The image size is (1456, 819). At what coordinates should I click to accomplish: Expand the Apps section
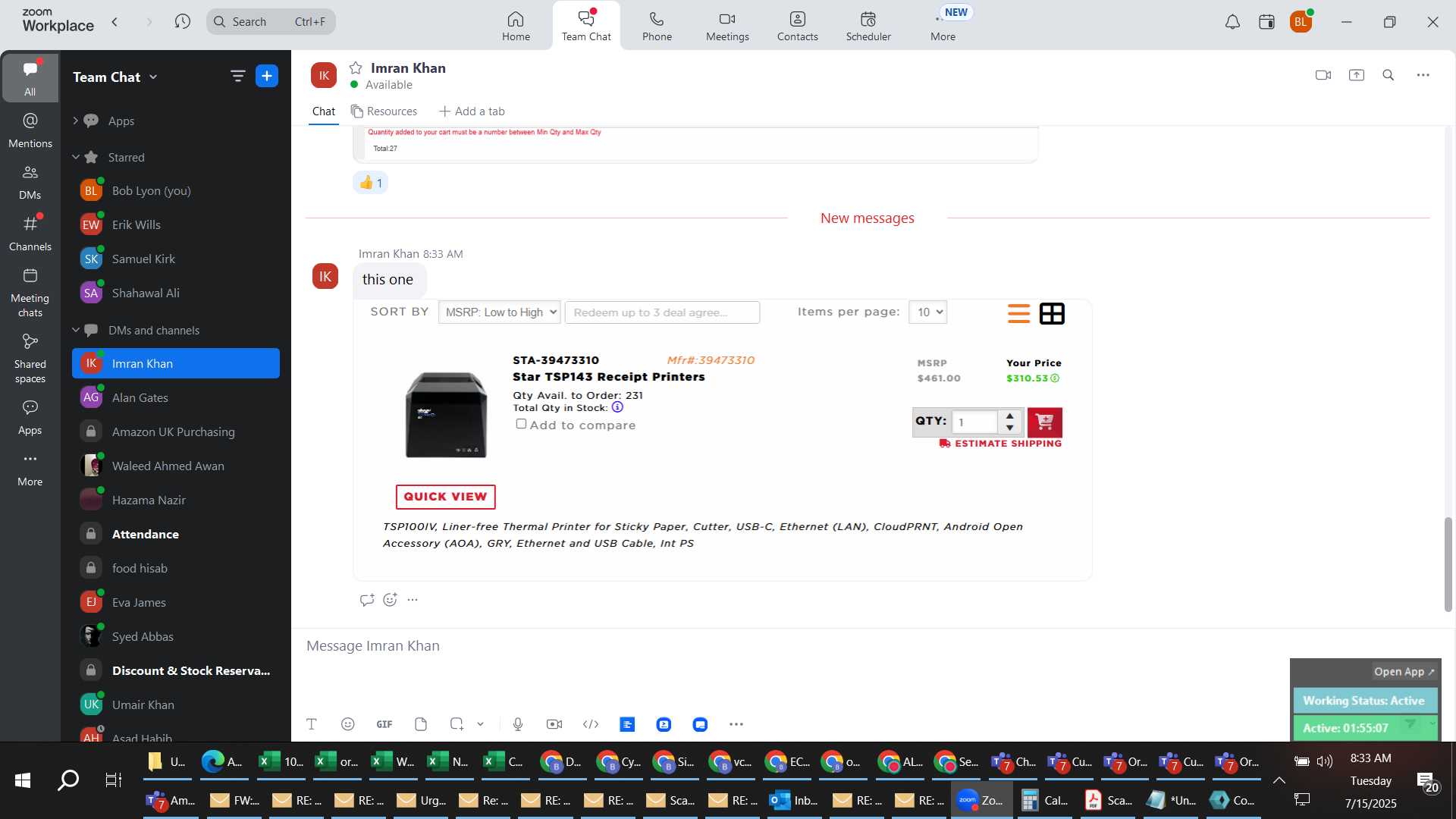point(75,121)
